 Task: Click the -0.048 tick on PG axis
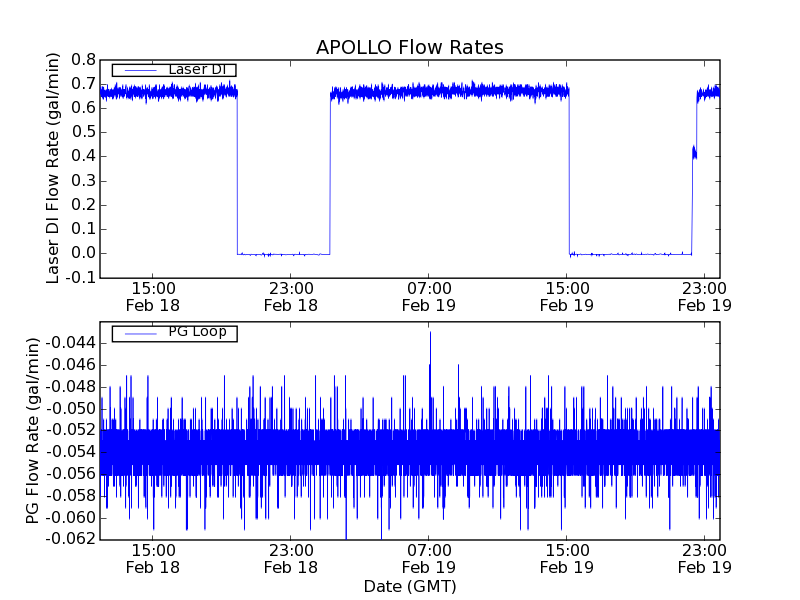(x=70, y=387)
